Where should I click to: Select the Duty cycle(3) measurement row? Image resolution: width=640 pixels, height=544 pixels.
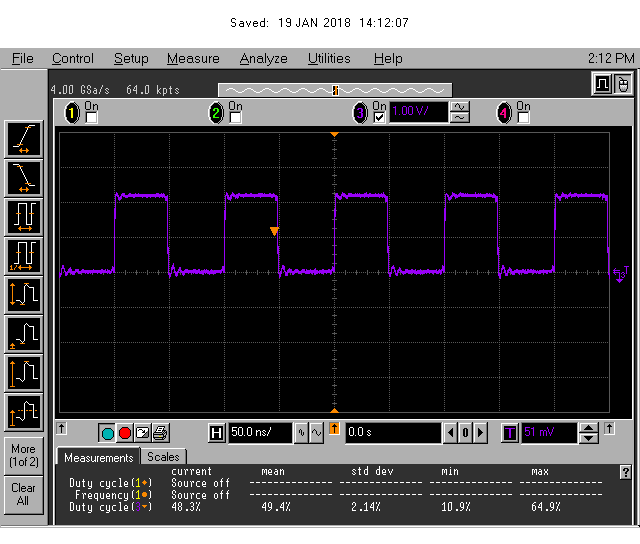(x=335, y=507)
